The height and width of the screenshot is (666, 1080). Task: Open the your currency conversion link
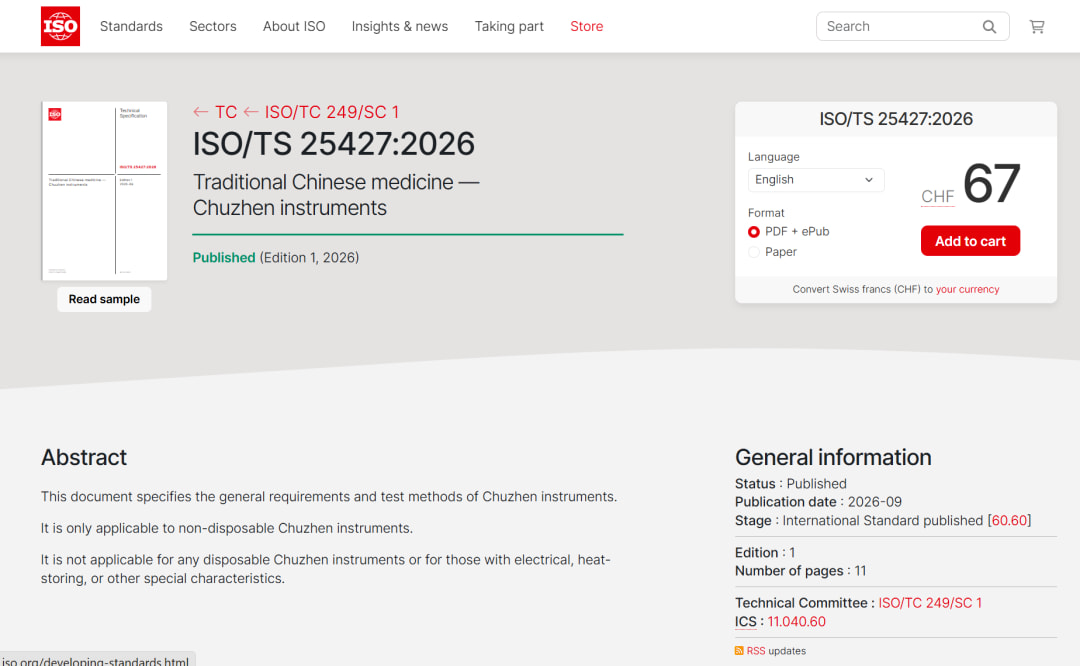pos(967,289)
